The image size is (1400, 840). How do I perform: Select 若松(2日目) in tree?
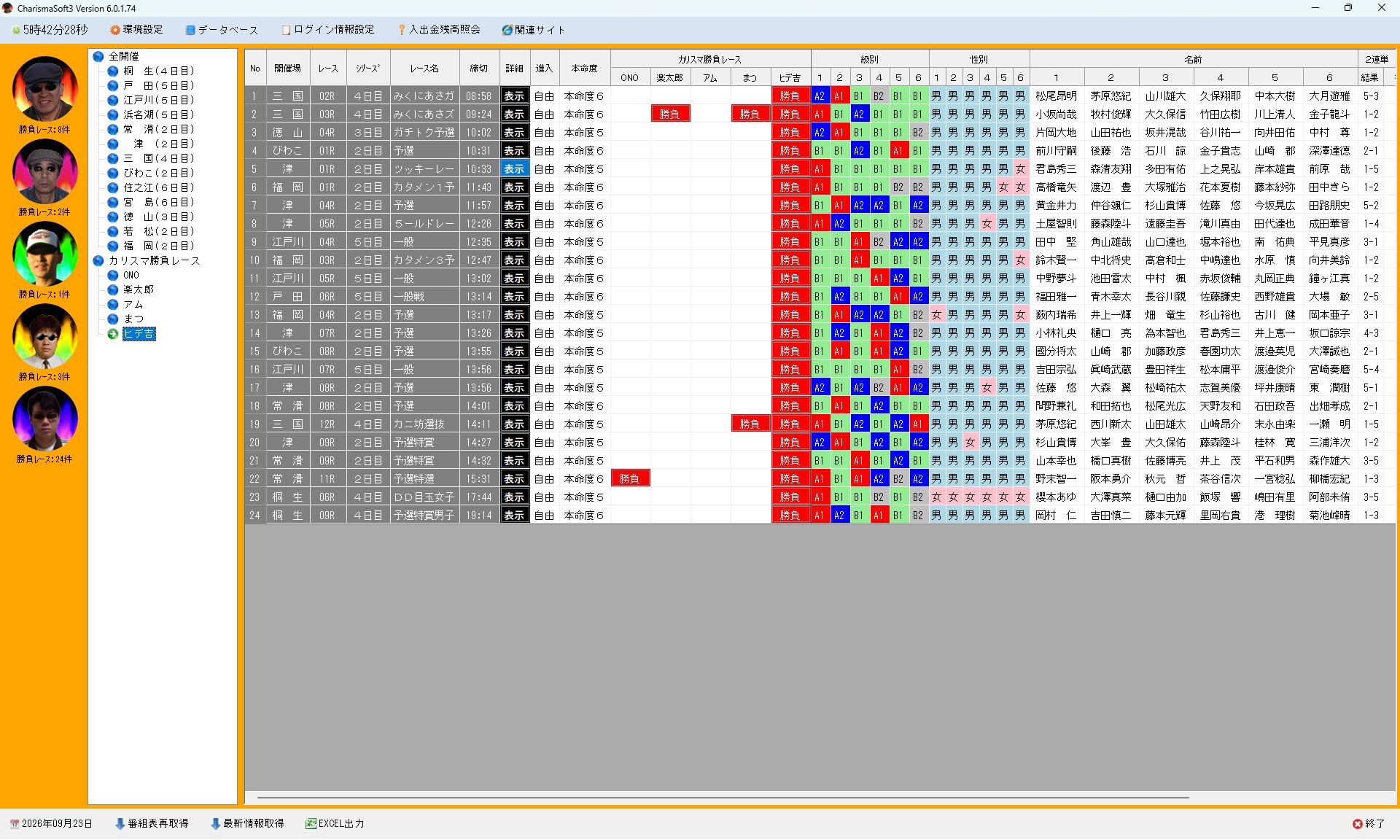(x=158, y=231)
